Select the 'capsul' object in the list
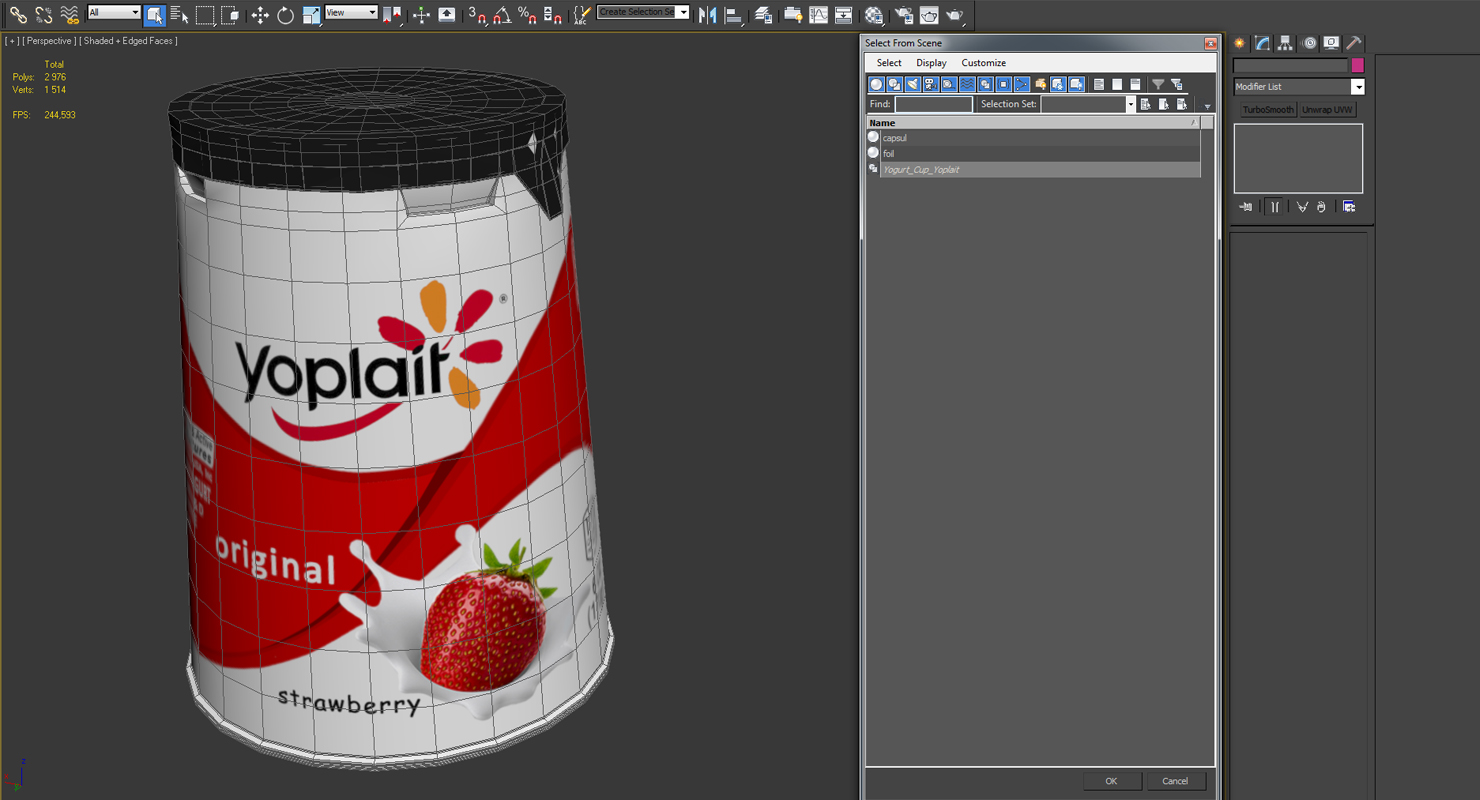The width and height of the screenshot is (1480, 800). tap(1033, 138)
